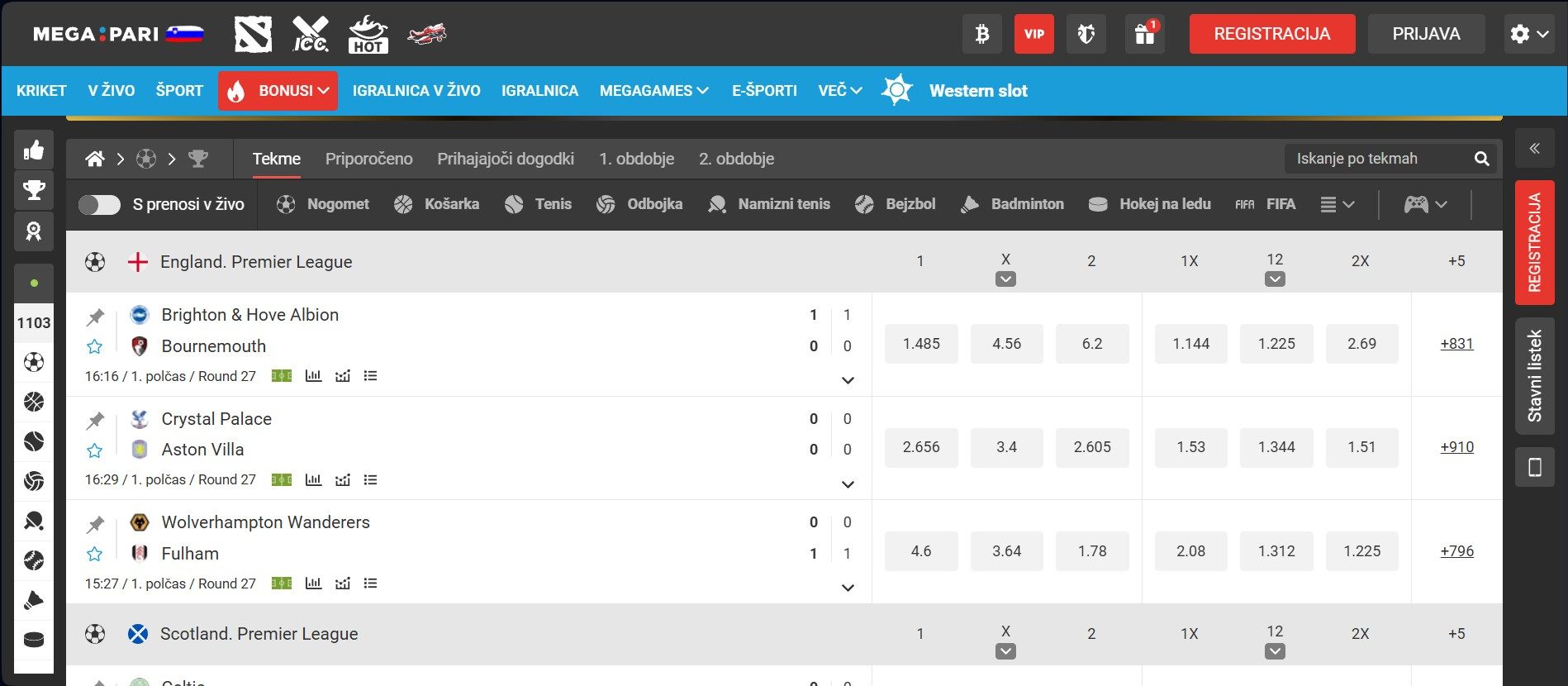Screen dimensions: 1568x686
Task: Open the Stavni listek side panel
Action: click(1534, 376)
